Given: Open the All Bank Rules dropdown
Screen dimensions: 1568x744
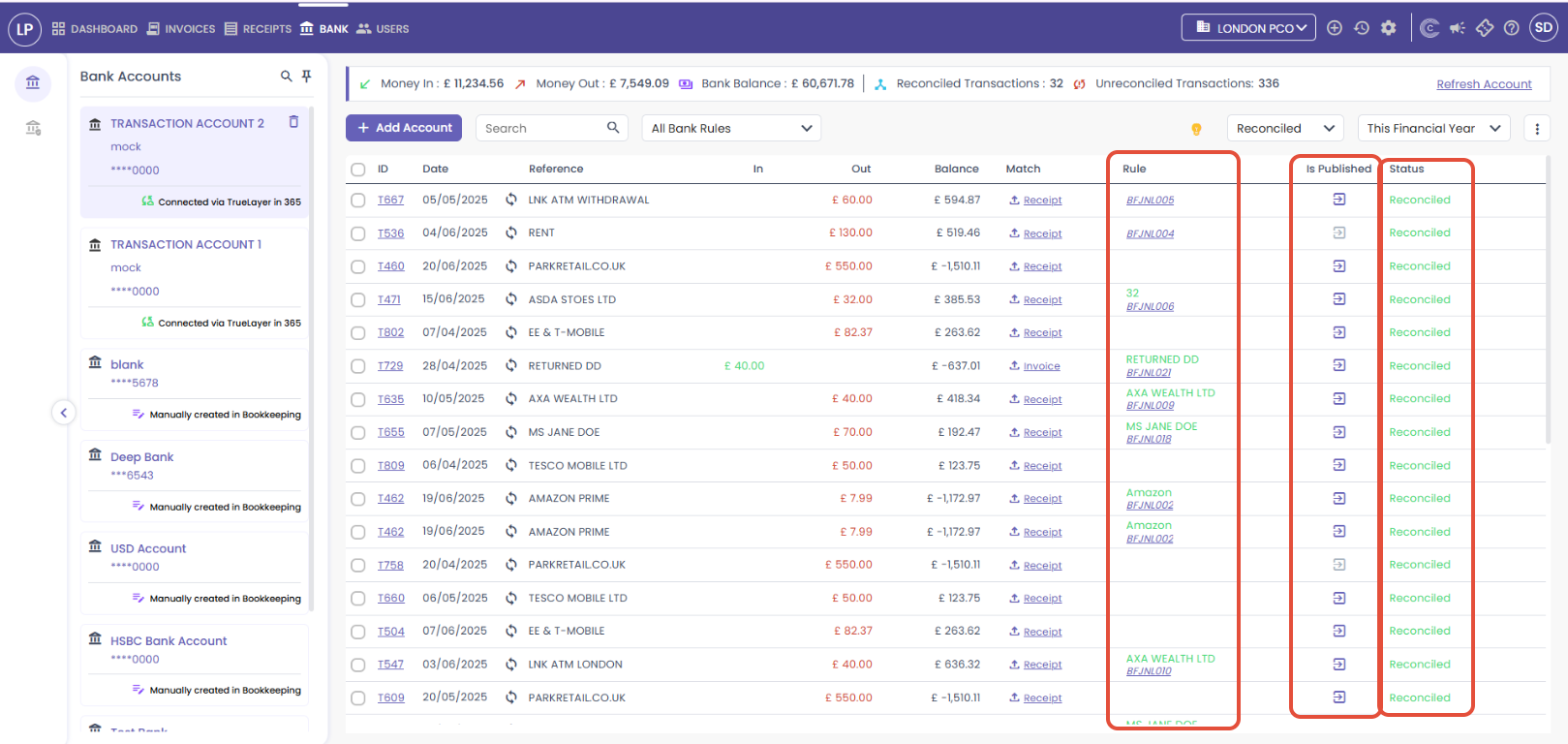Looking at the screenshot, I should coord(731,128).
